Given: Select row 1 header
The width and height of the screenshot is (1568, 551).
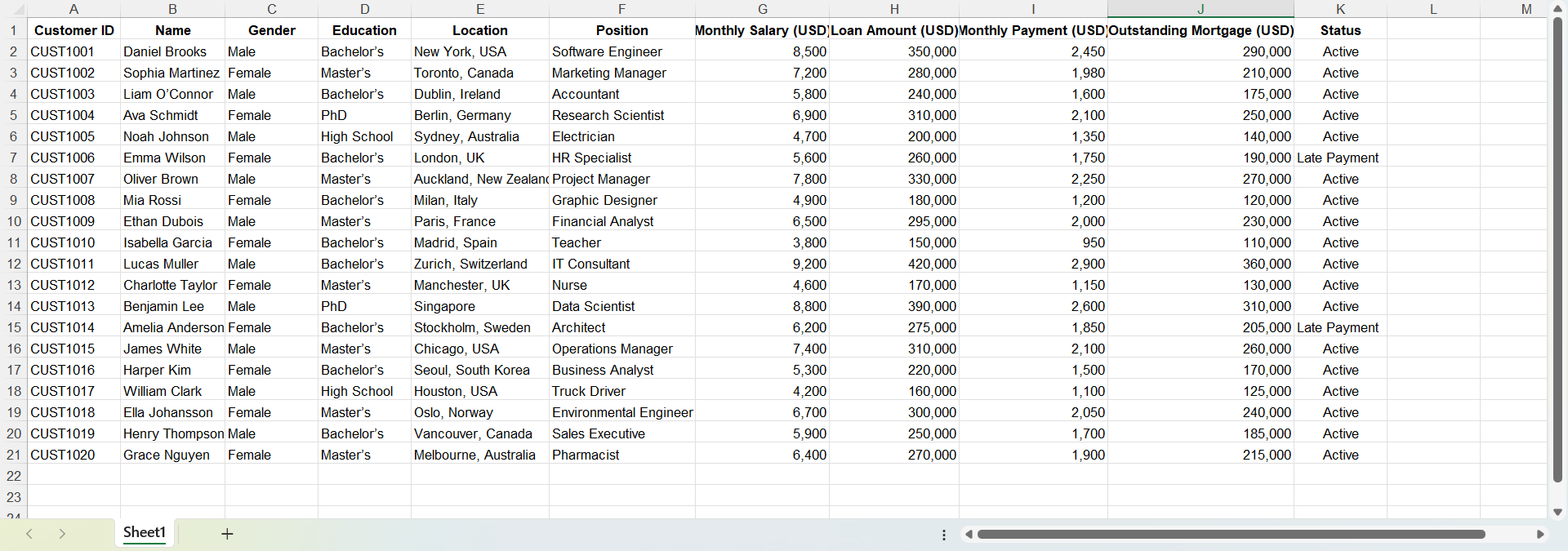Looking at the screenshot, I should (x=13, y=30).
